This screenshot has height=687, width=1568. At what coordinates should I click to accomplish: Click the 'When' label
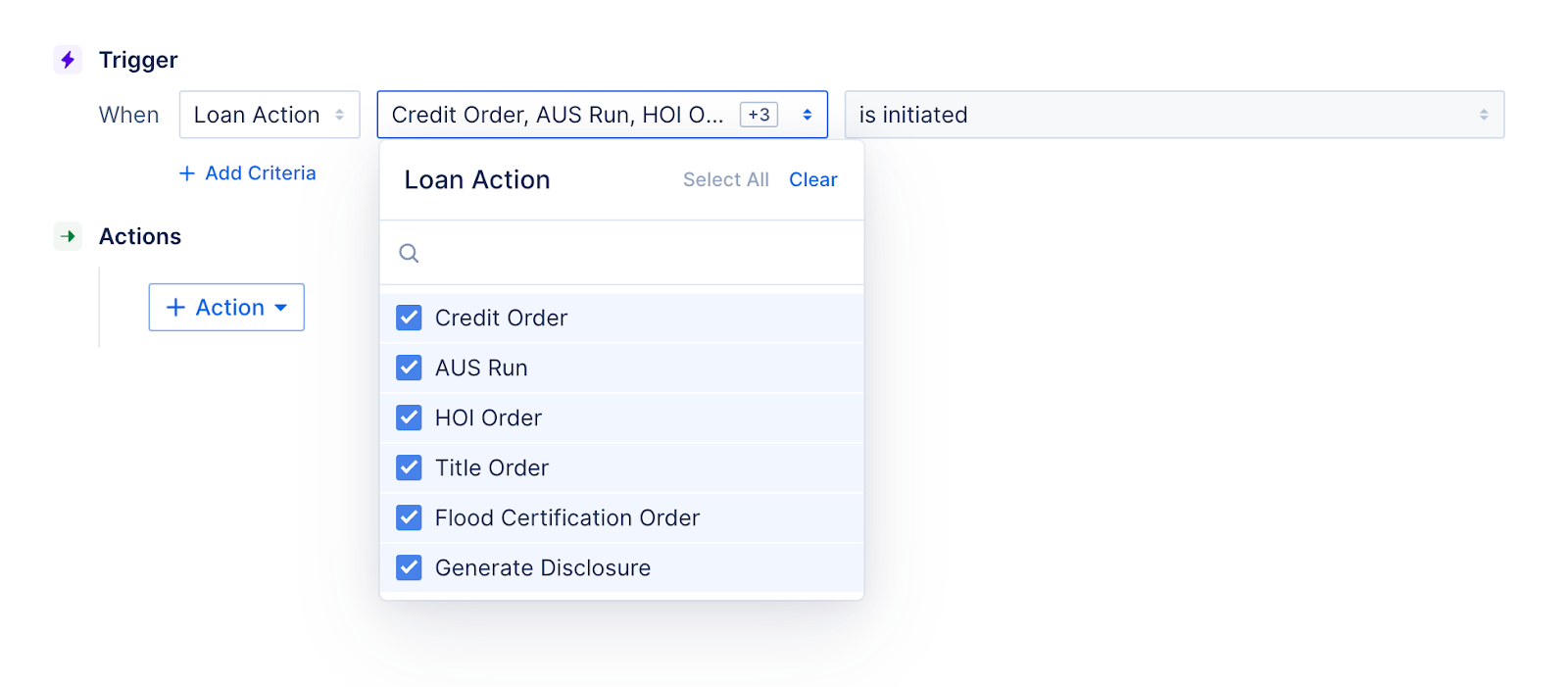click(x=128, y=115)
